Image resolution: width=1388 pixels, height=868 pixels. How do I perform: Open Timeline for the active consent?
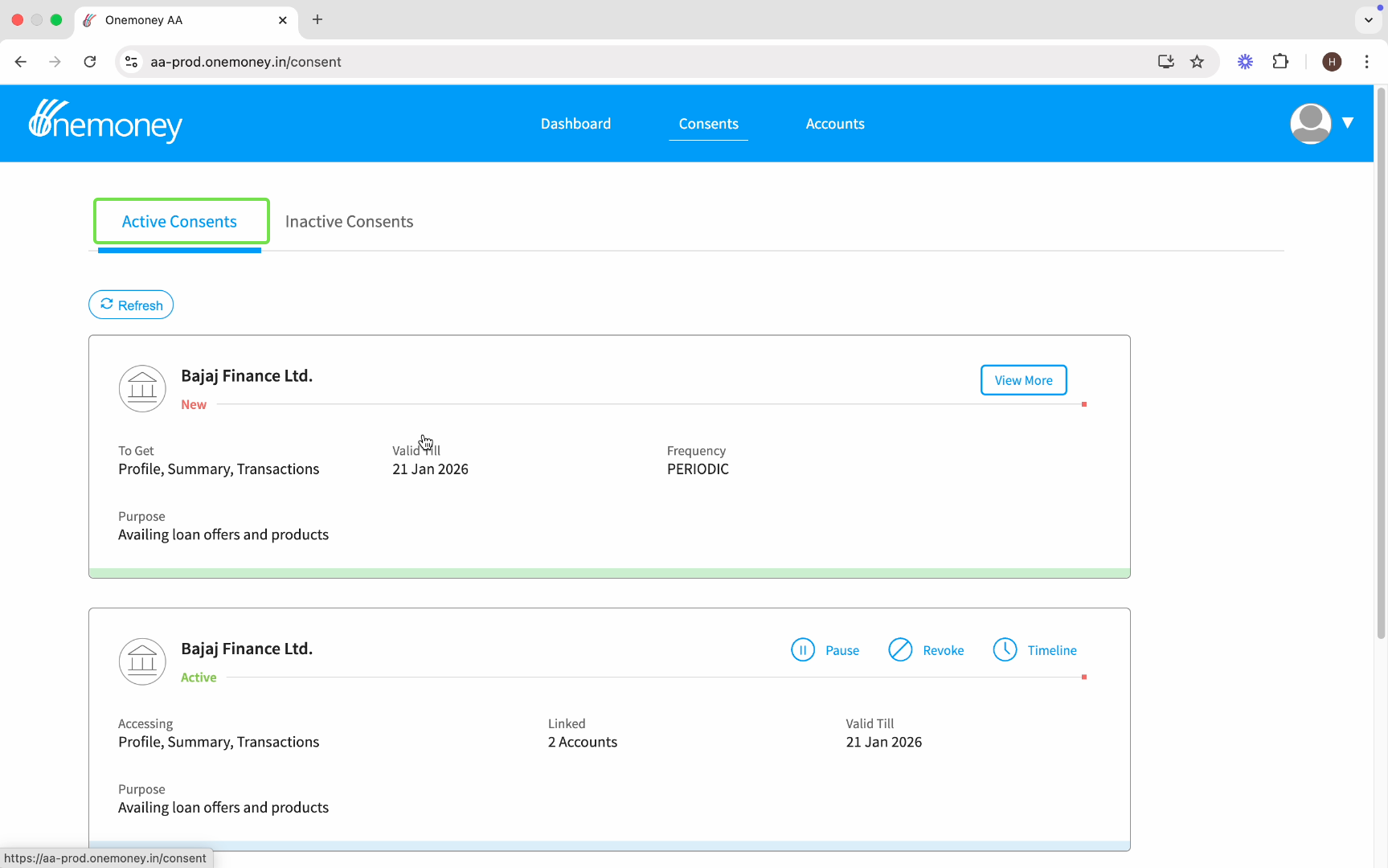click(1035, 650)
